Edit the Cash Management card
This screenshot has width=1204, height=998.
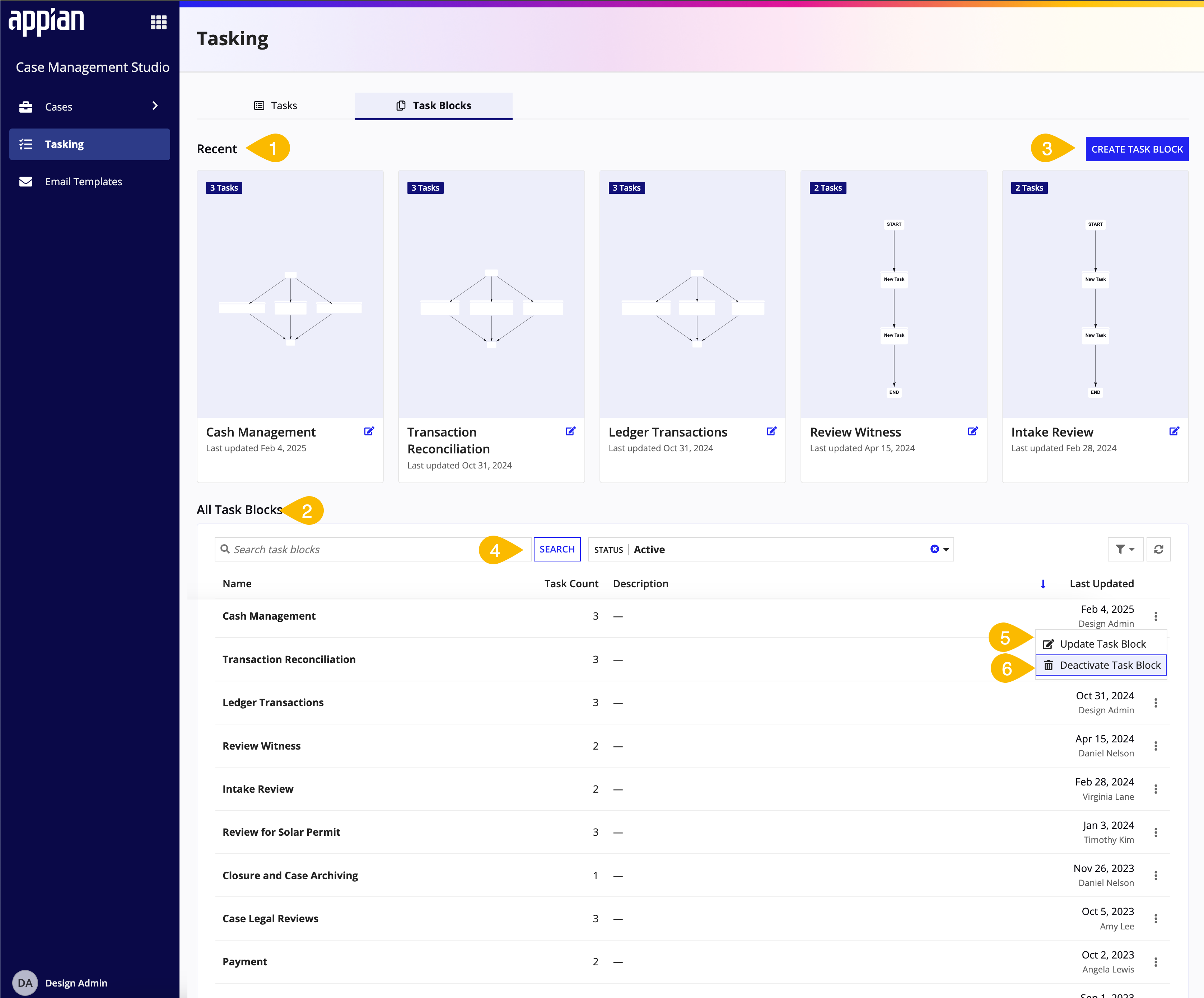click(x=369, y=431)
